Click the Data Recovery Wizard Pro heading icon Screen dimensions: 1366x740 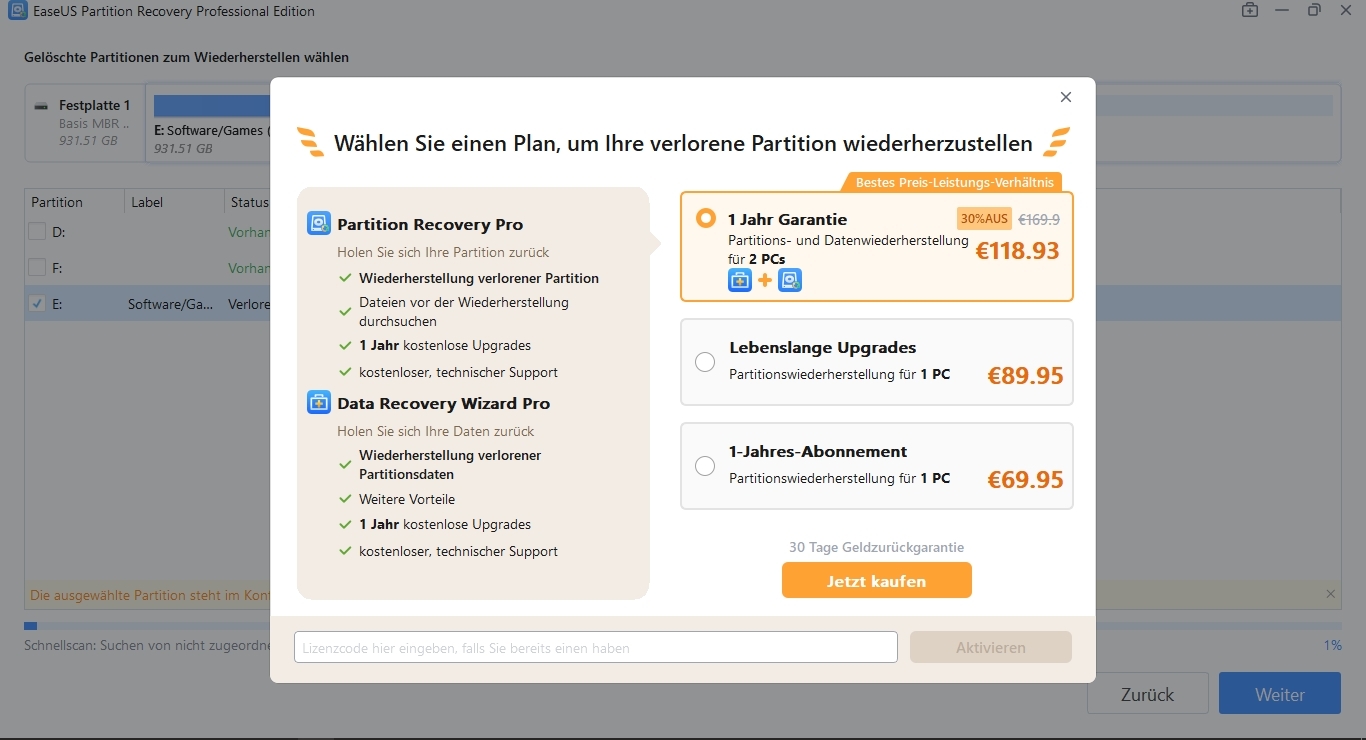pos(319,403)
